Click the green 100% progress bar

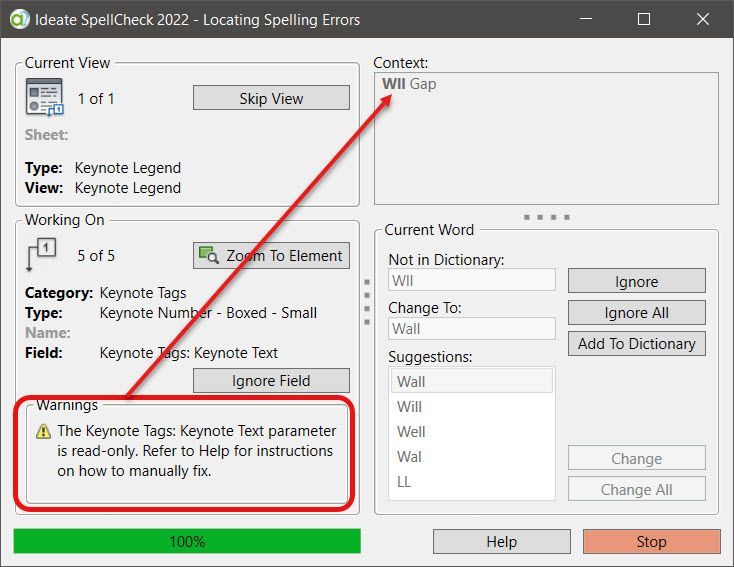[x=187, y=541]
